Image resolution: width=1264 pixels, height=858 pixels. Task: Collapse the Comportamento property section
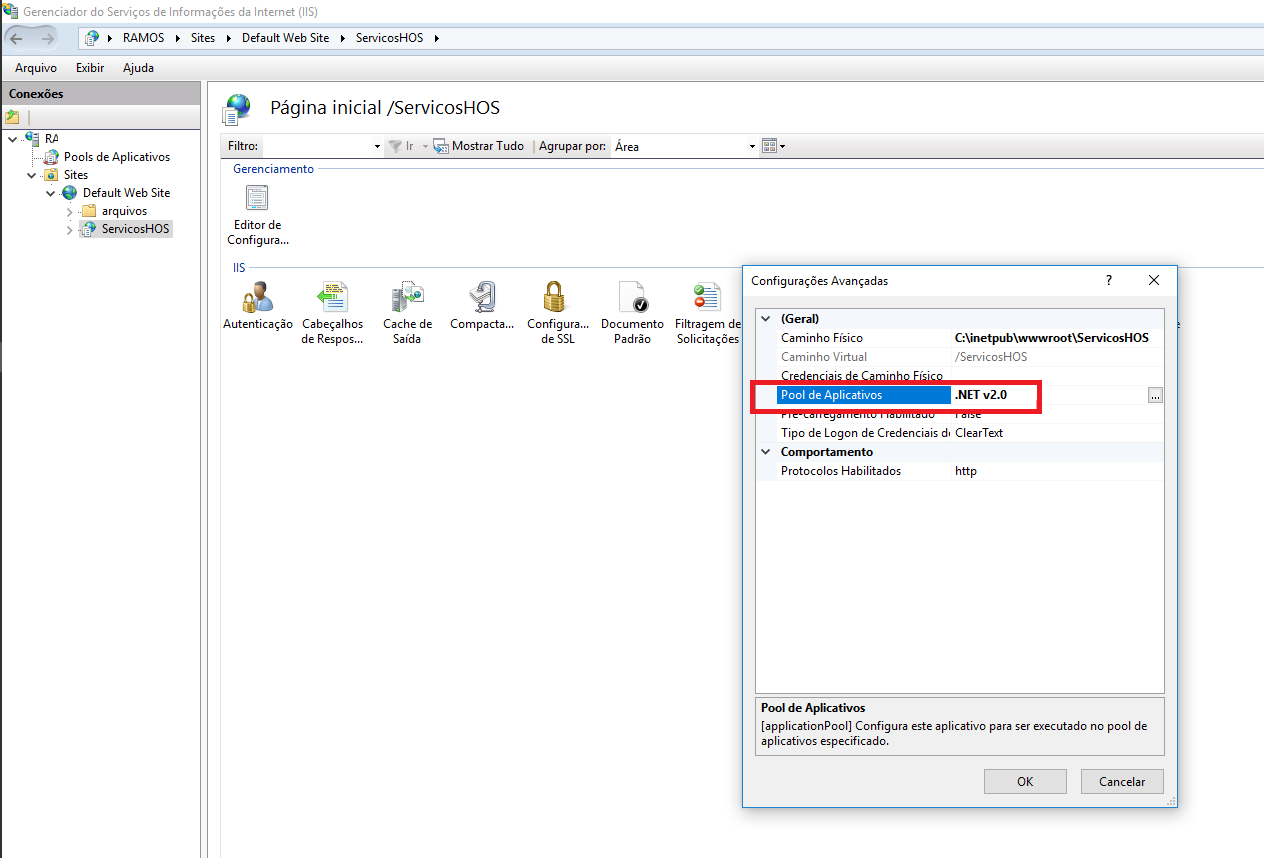[x=766, y=452]
